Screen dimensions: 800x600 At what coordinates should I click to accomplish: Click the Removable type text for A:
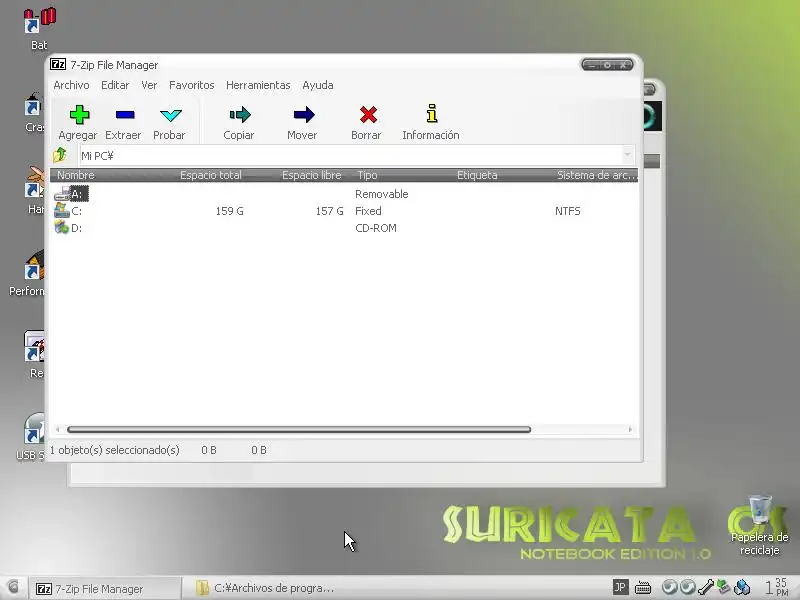pos(382,194)
